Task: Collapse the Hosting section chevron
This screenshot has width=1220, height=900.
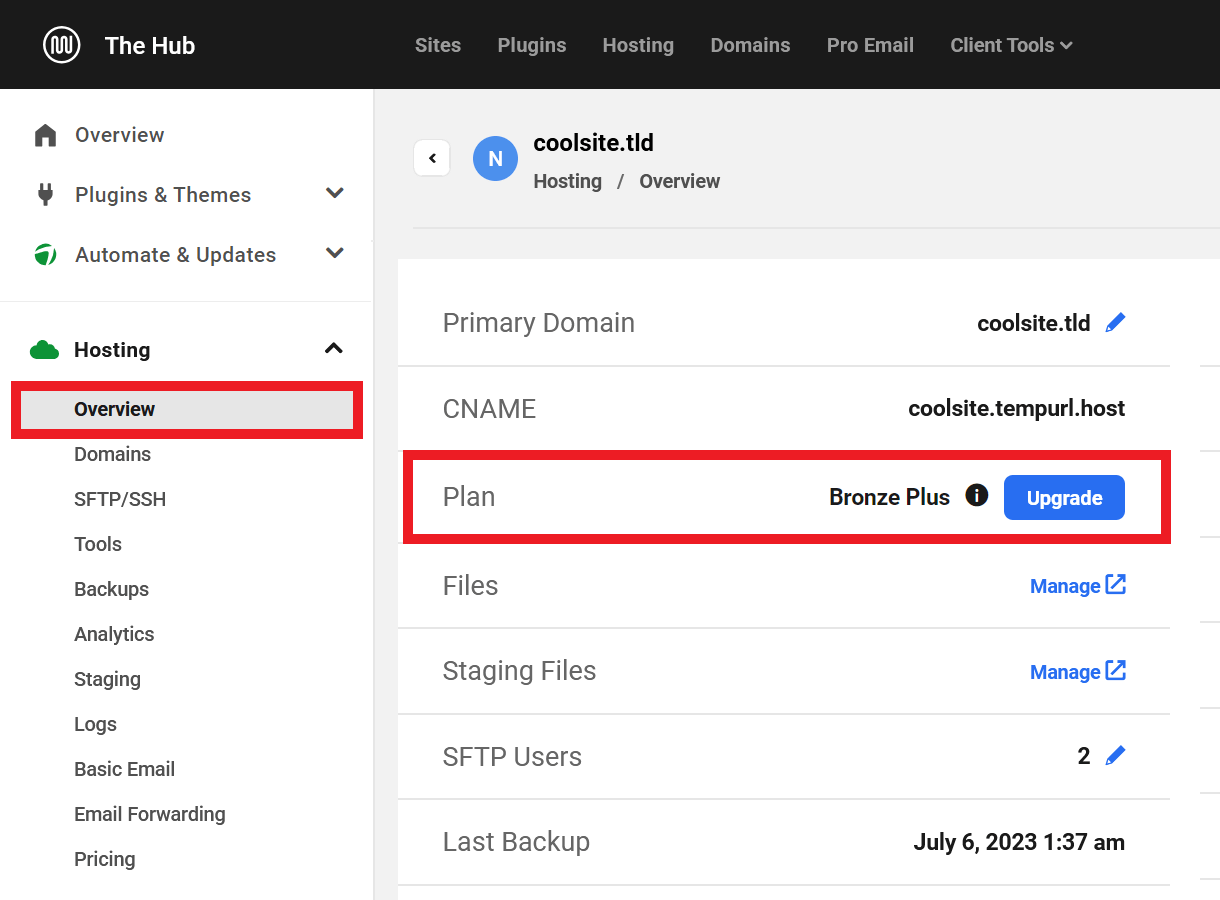Action: (x=334, y=349)
